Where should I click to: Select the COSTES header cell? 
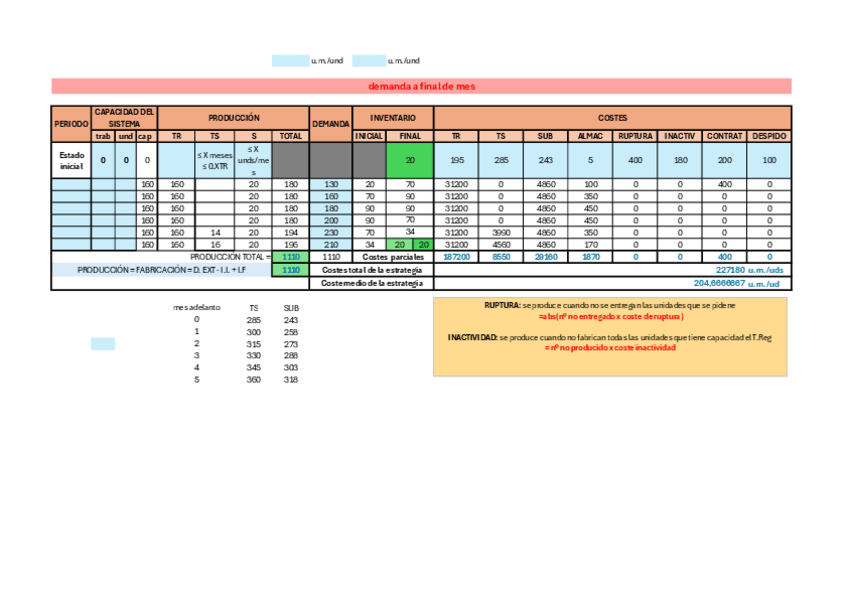tap(612, 117)
